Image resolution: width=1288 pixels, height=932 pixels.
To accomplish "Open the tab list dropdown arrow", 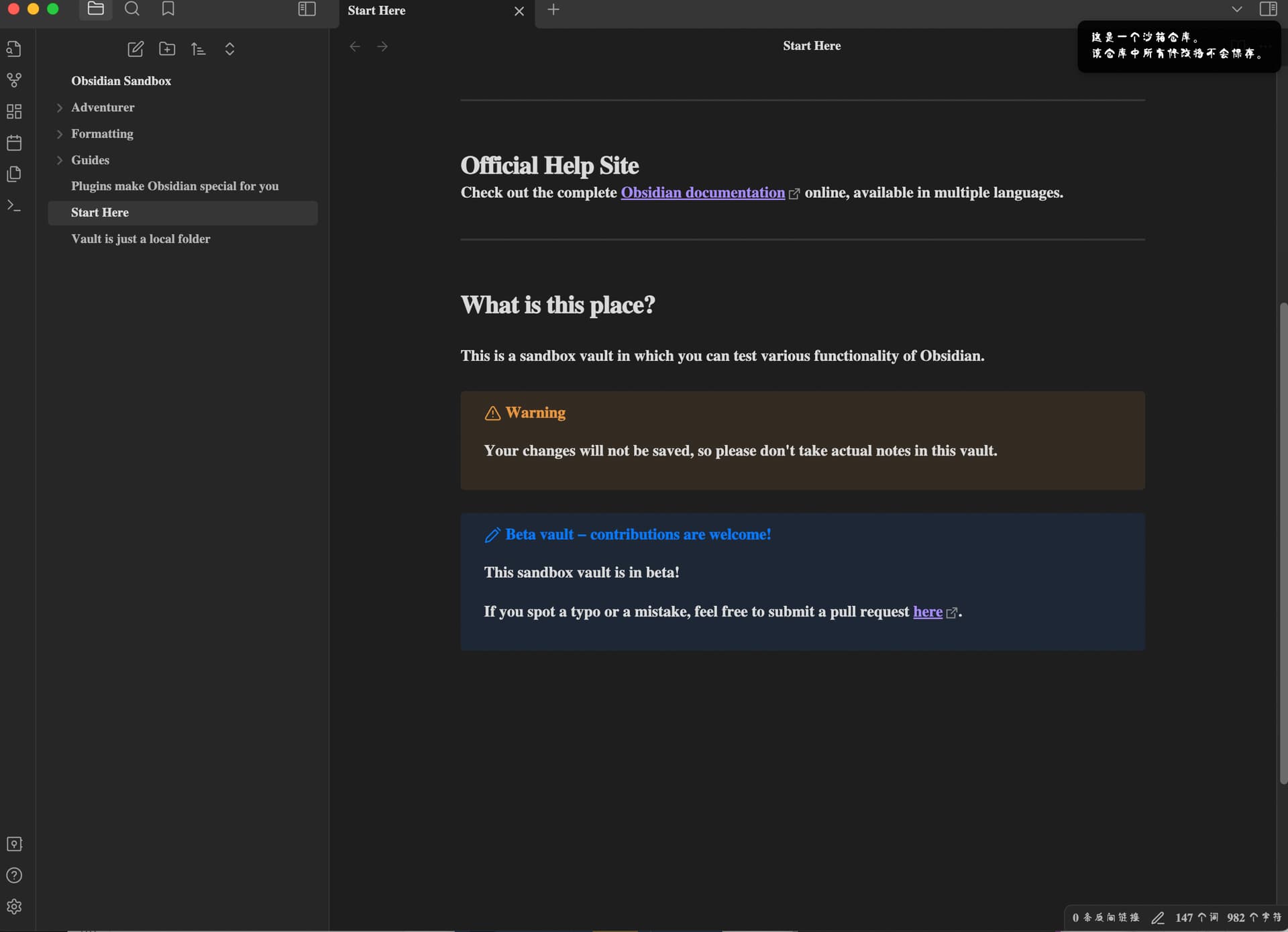I will click(x=1237, y=9).
